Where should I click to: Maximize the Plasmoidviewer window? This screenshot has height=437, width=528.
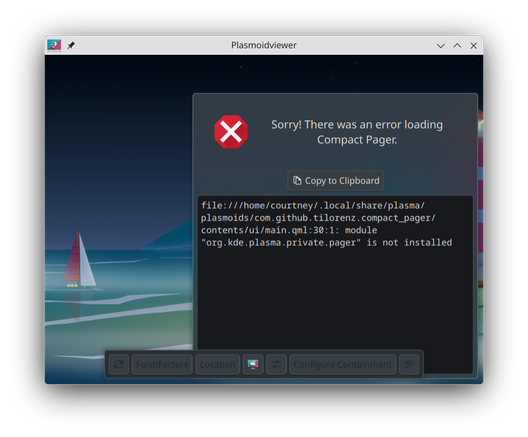pyautogui.click(x=457, y=45)
